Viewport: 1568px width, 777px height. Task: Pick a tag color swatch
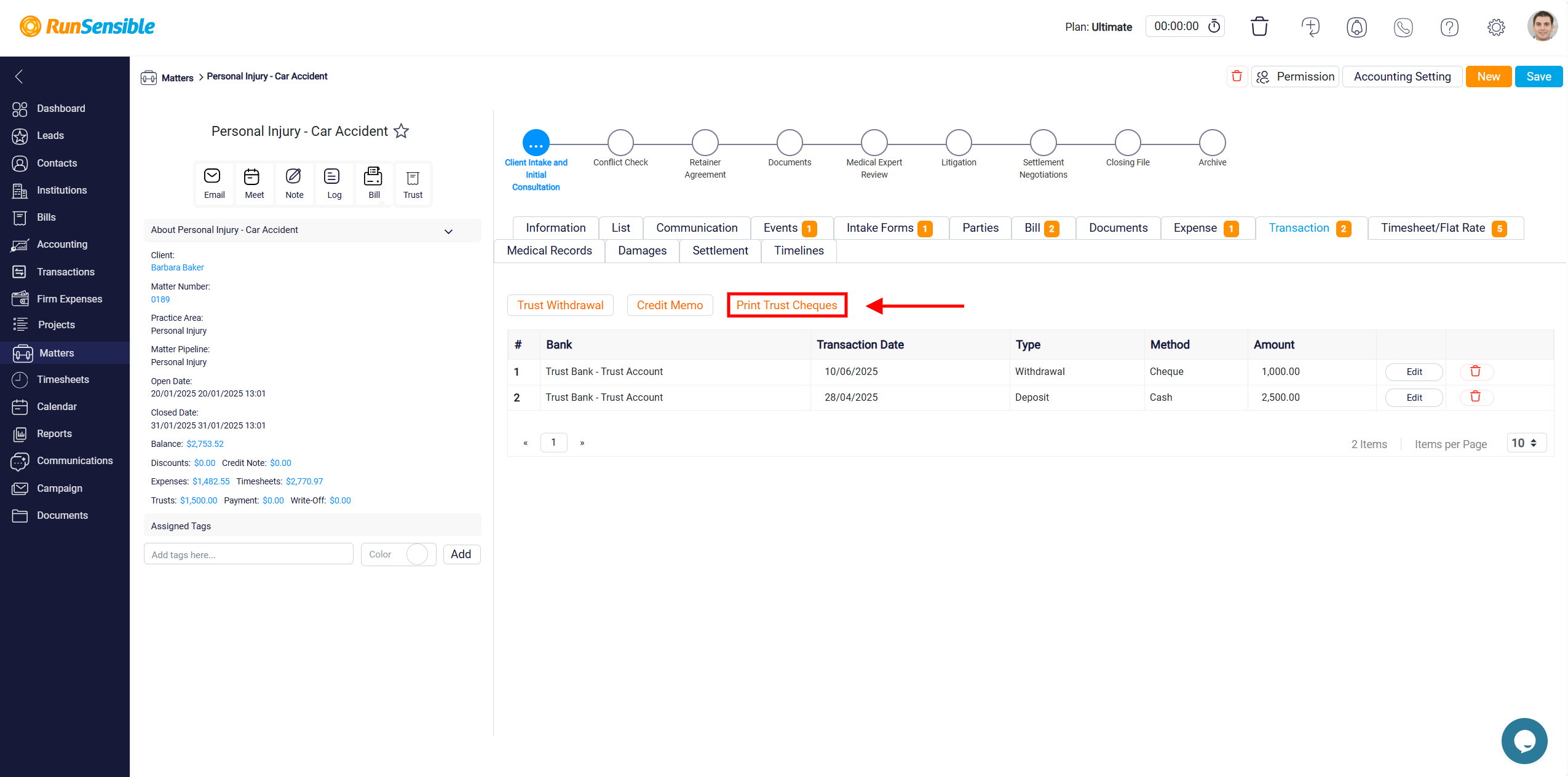pos(417,554)
